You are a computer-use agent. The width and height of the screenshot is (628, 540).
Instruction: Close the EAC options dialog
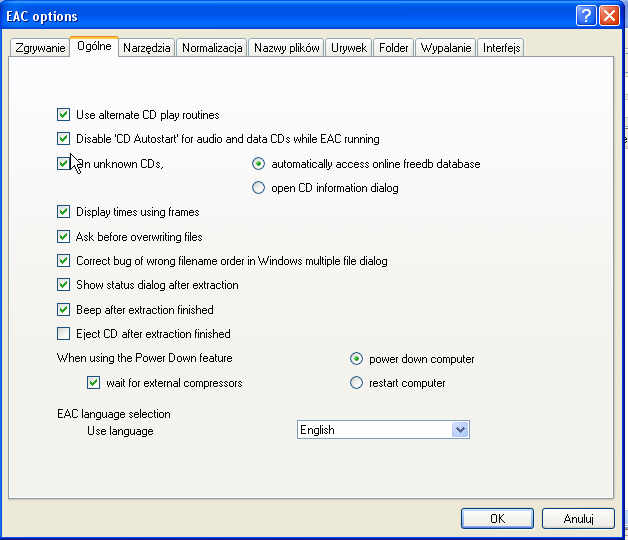pos(609,16)
